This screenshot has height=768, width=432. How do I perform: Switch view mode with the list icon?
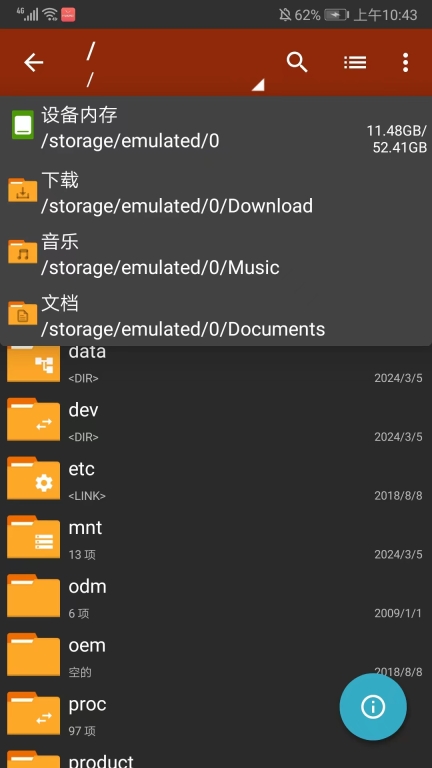(355, 62)
